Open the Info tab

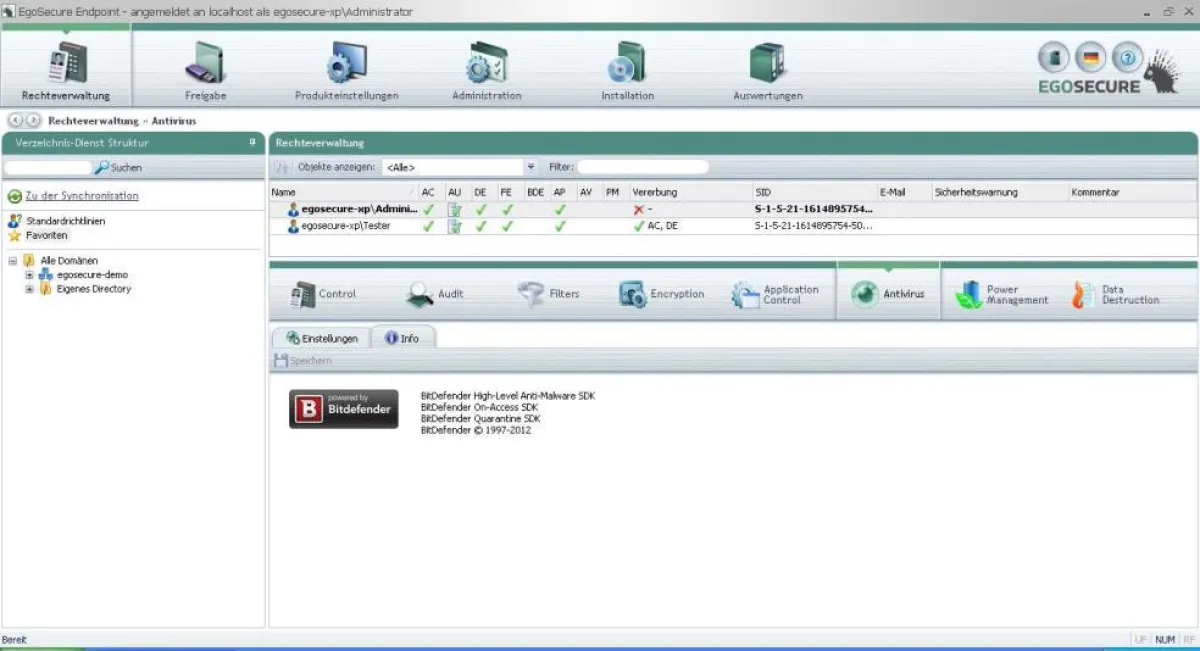pyautogui.click(x=404, y=338)
